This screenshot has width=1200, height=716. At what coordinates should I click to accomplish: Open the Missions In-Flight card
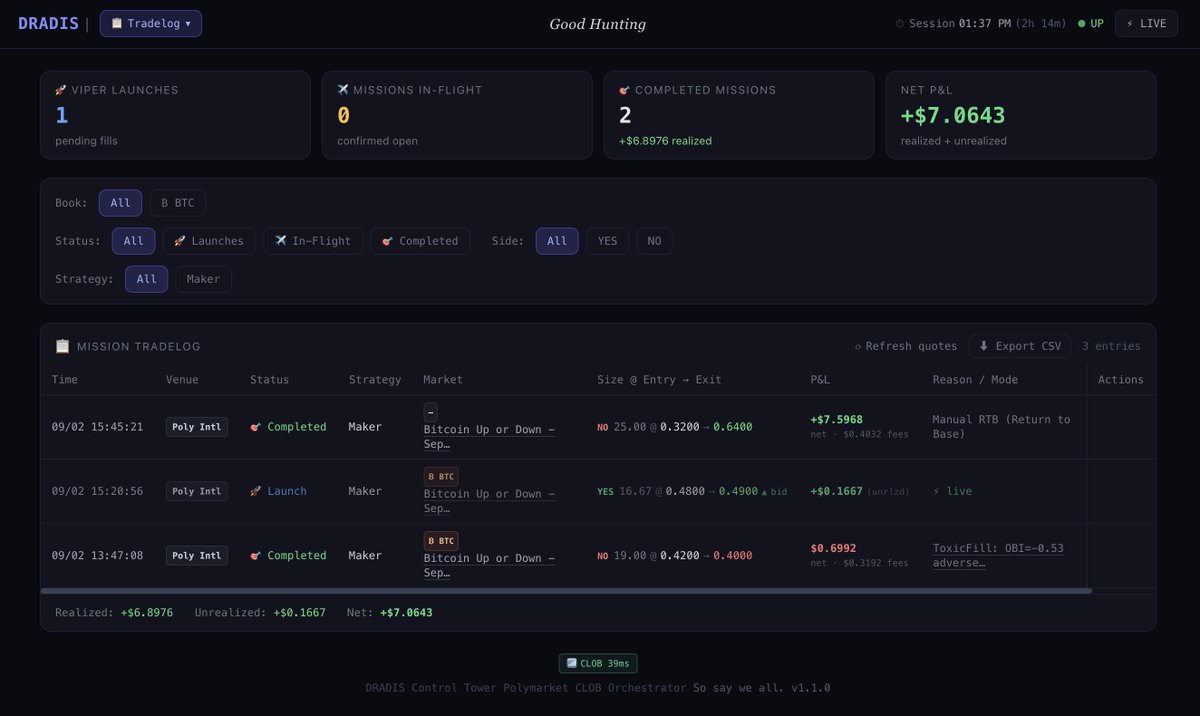click(457, 115)
